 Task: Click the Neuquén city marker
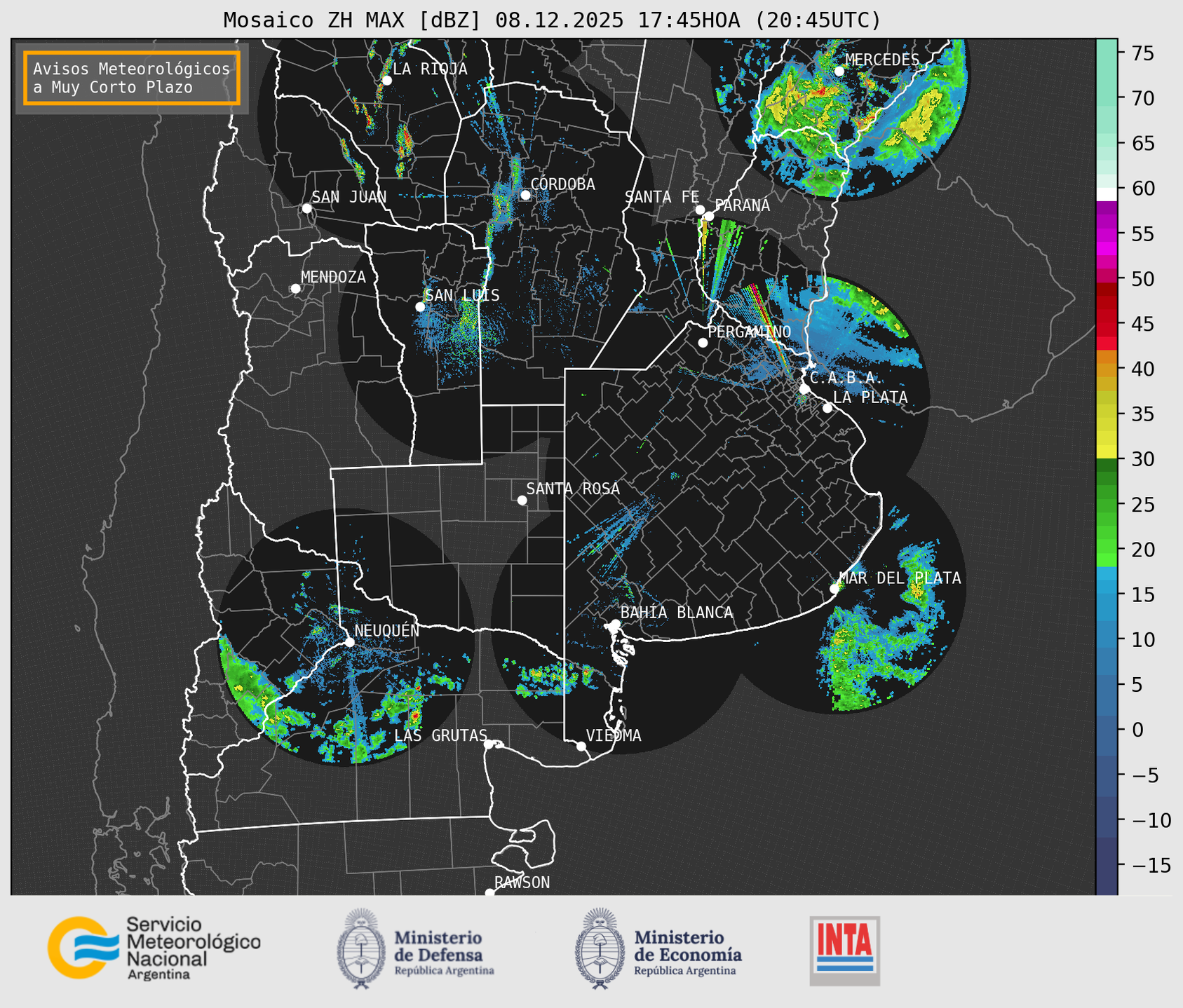pos(349,642)
